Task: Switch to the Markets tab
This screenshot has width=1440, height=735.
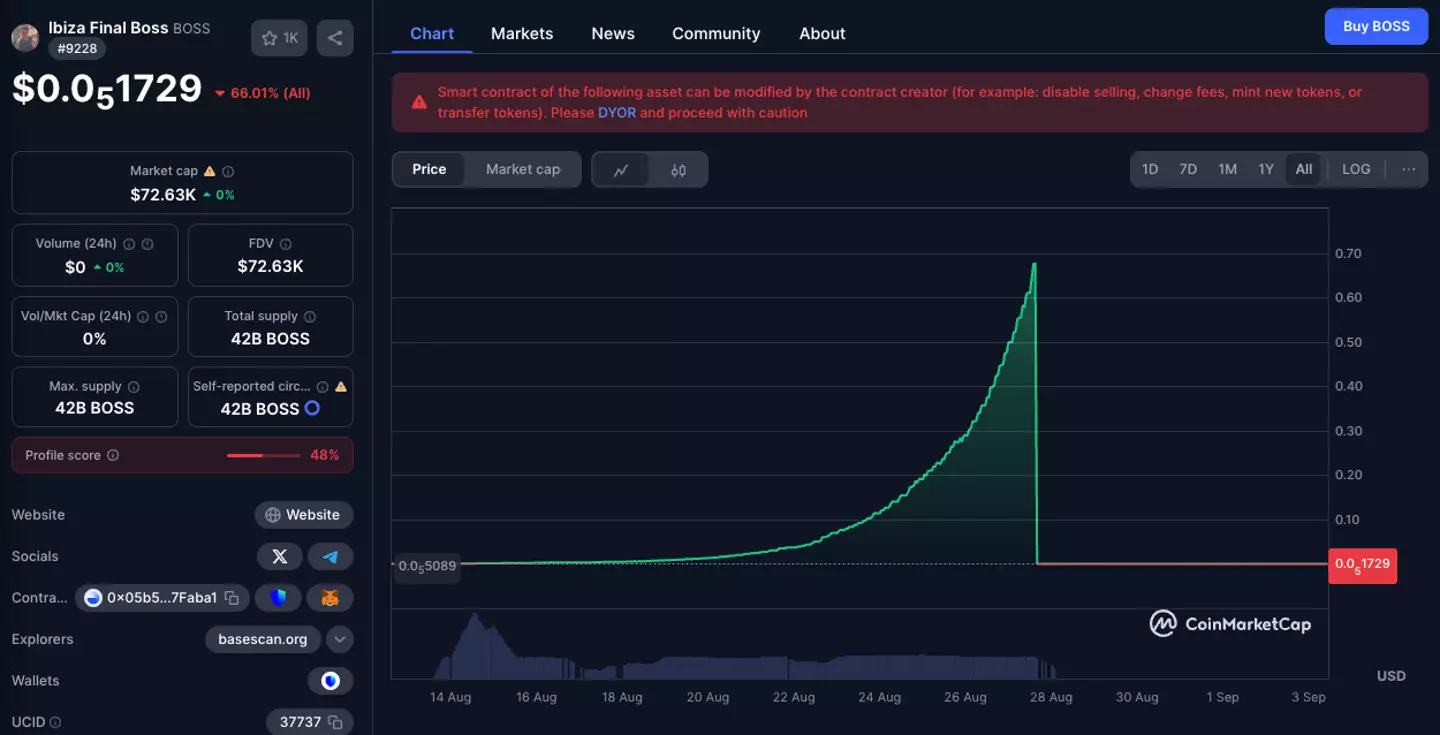Action: point(521,33)
